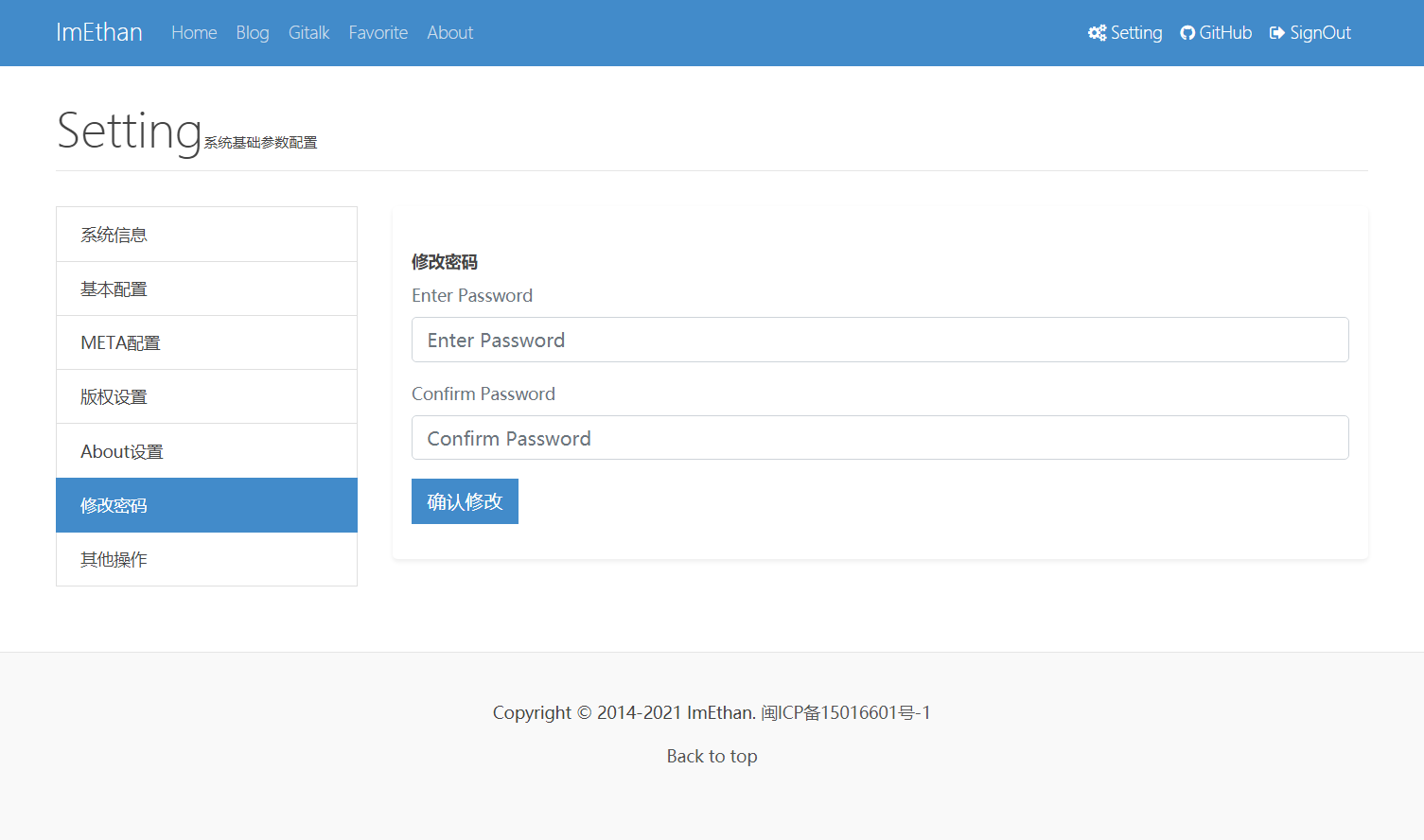The image size is (1424, 840).
Task: Focus the Enter Password input field
Action: (880, 340)
